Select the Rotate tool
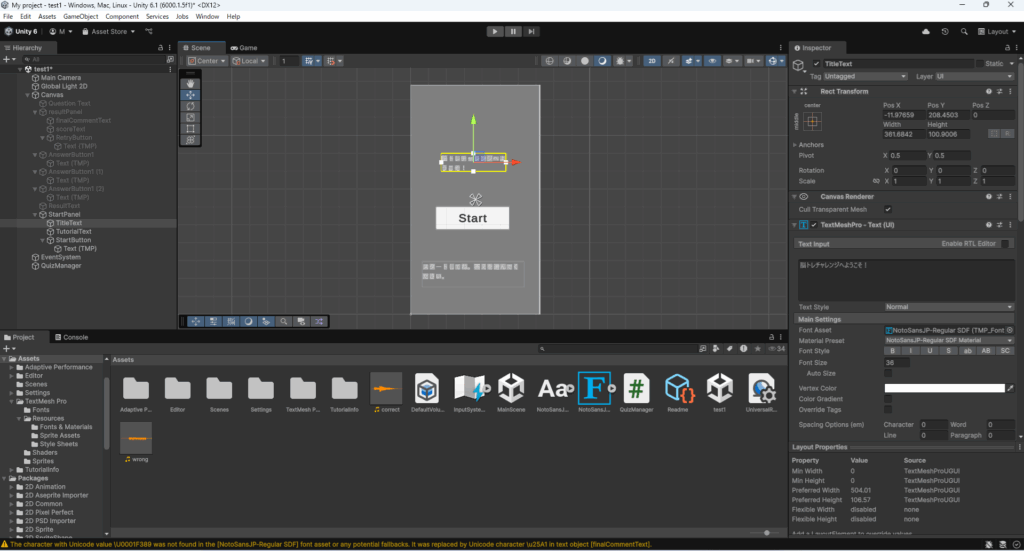The image size is (1024, 551). [191, 106]
